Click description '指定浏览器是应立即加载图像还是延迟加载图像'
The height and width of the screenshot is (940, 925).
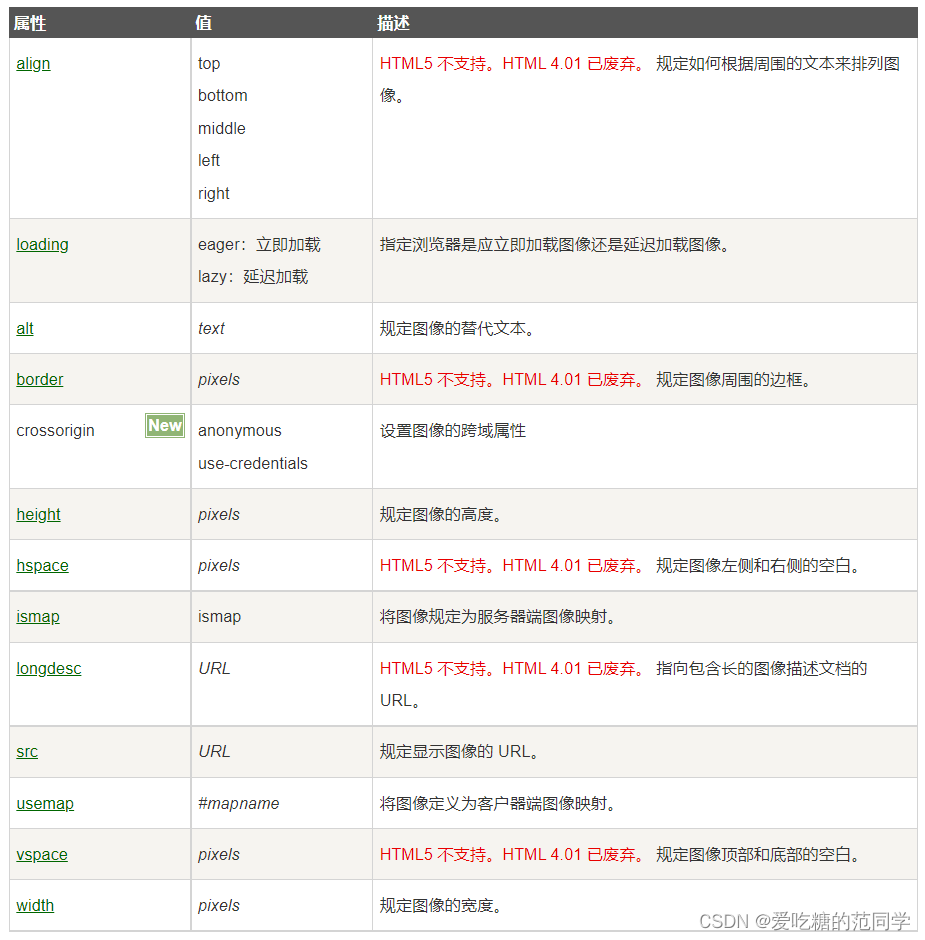tap(553, 245)
